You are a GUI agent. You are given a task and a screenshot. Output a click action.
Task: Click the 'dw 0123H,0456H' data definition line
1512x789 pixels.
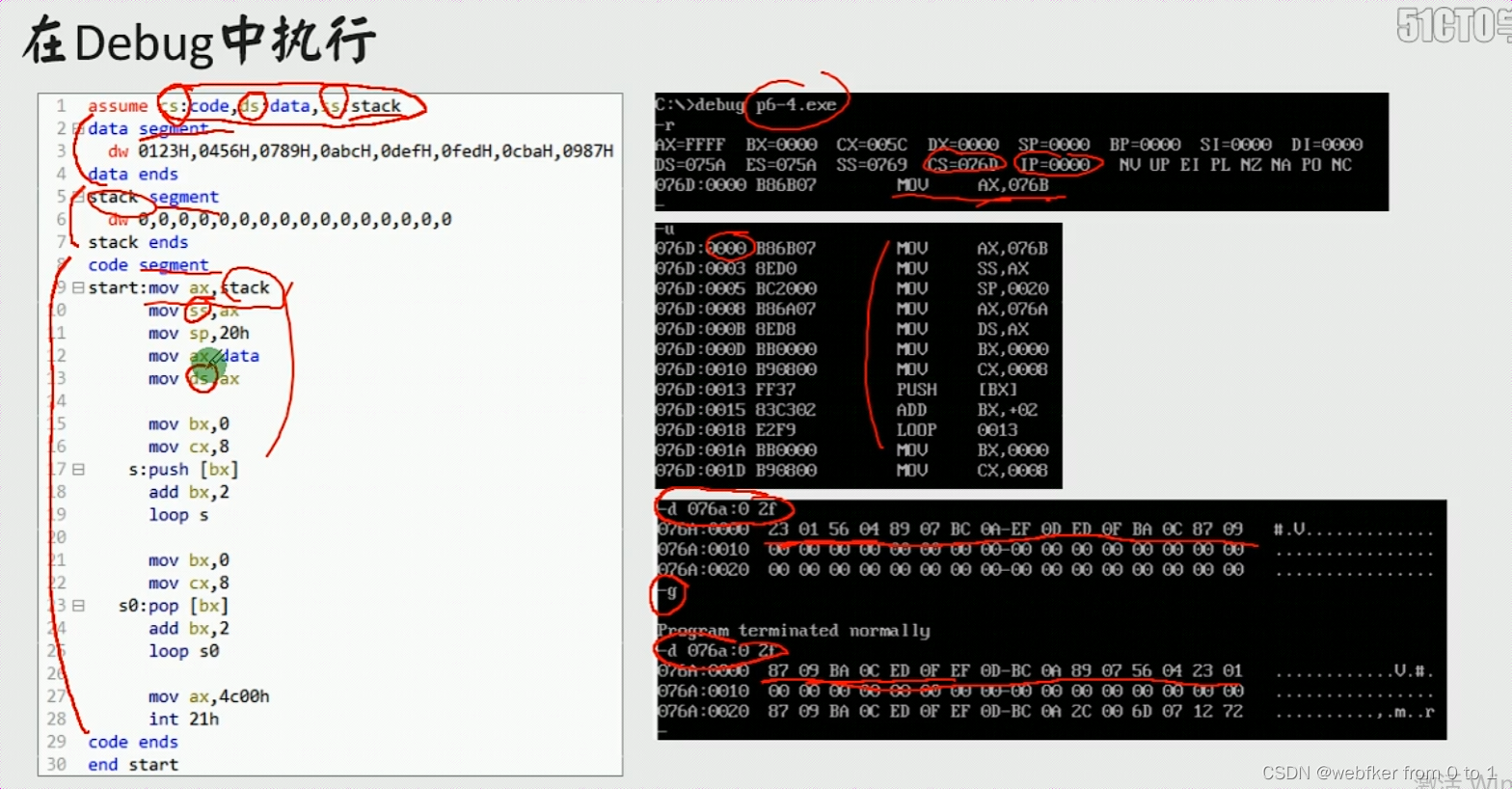tap(361, 151)
